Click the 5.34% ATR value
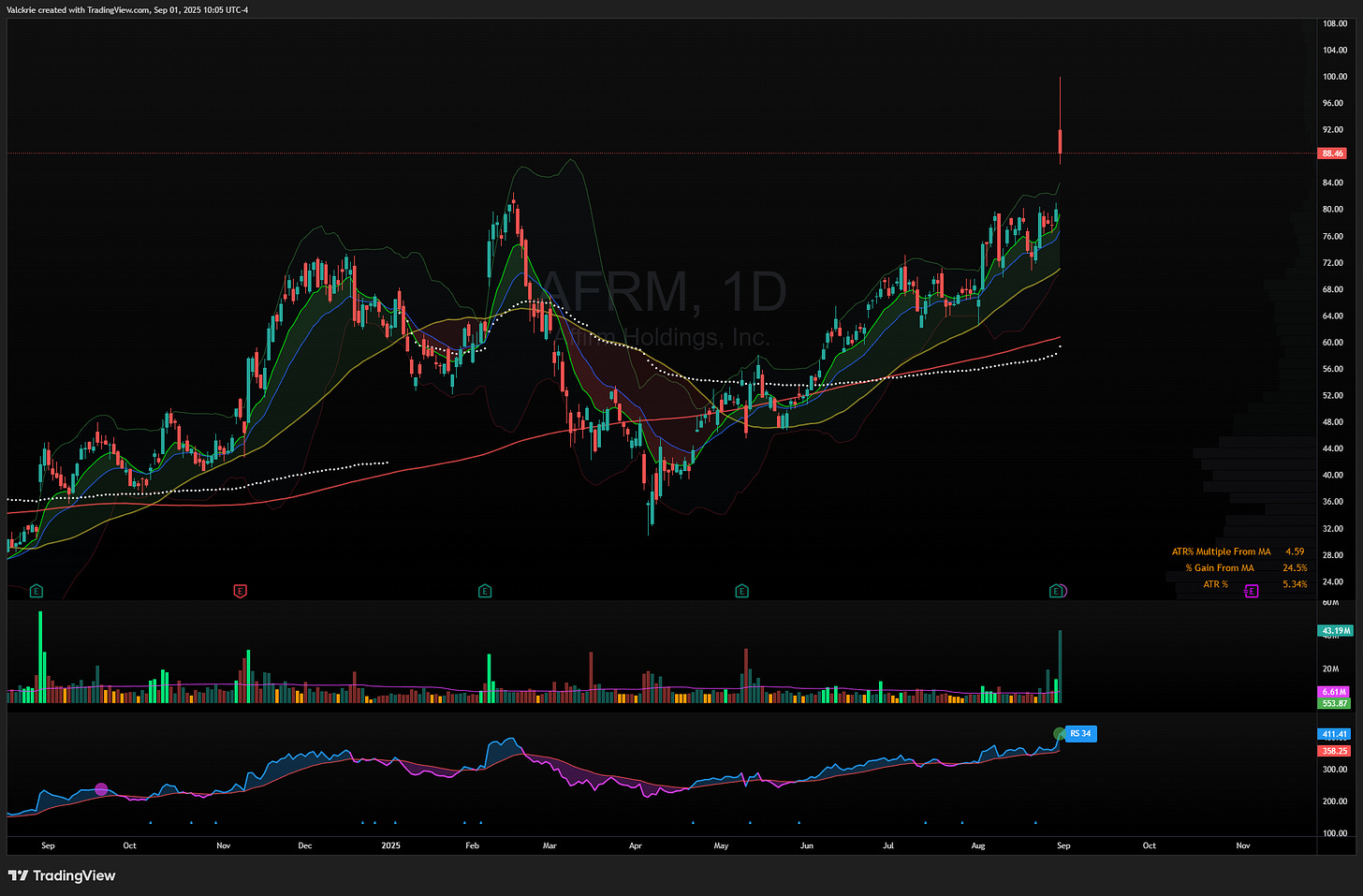The height and width of the screenshot is (896, 1363). [1295, 584]
